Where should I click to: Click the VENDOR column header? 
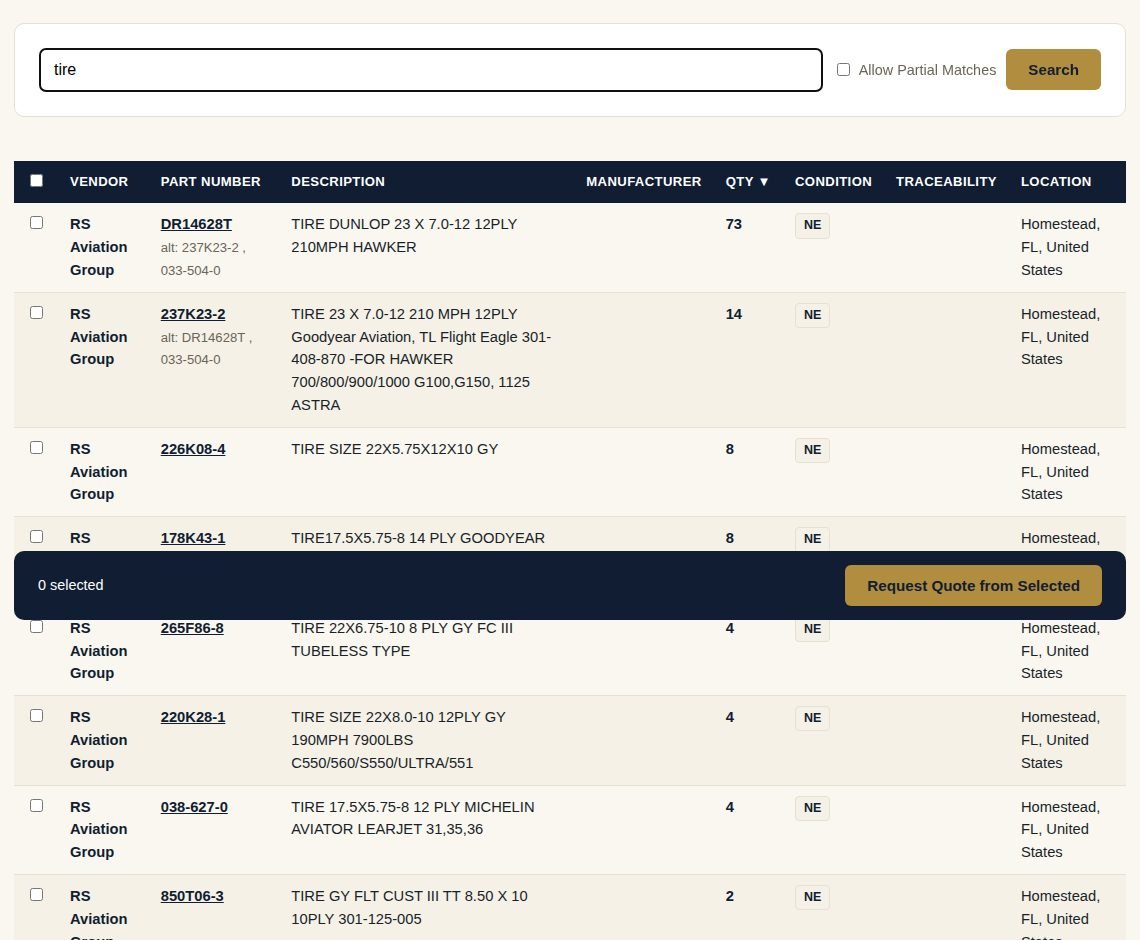pos(99,182)
